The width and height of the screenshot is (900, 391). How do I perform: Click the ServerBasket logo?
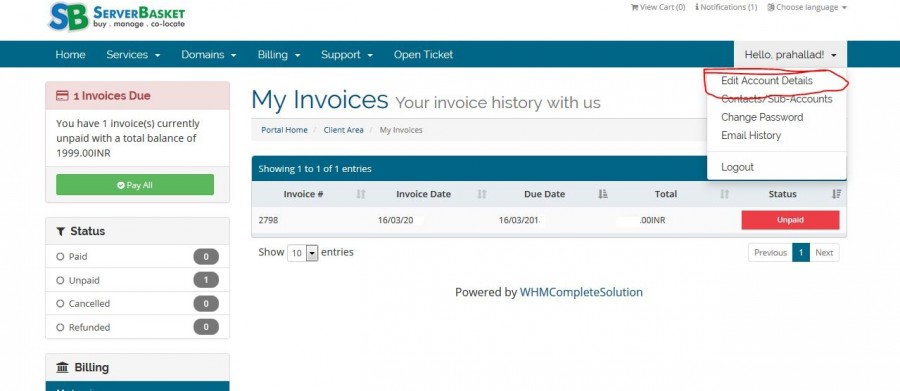pyautogui.click(x=117, y=16)
